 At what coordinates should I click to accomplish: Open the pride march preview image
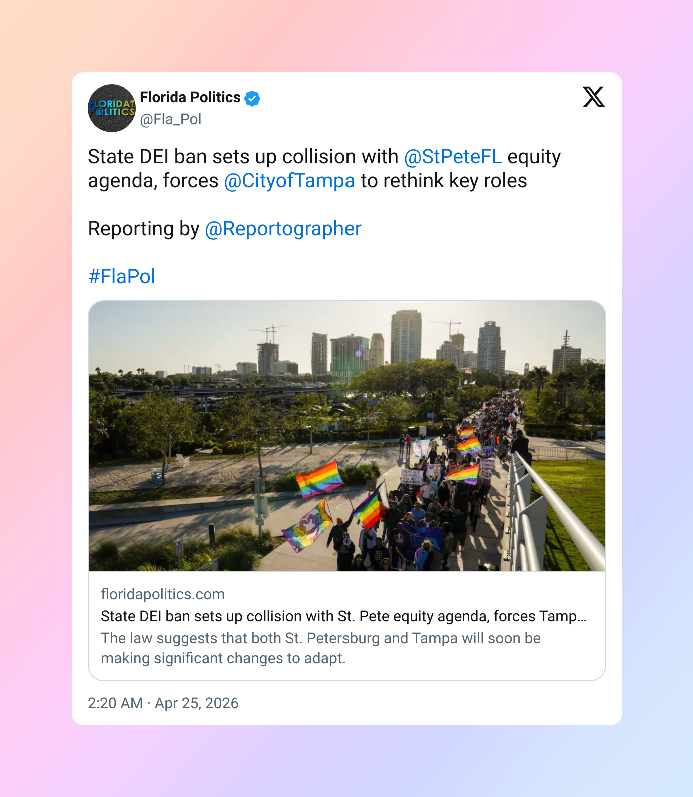click(x=347, y=436)
